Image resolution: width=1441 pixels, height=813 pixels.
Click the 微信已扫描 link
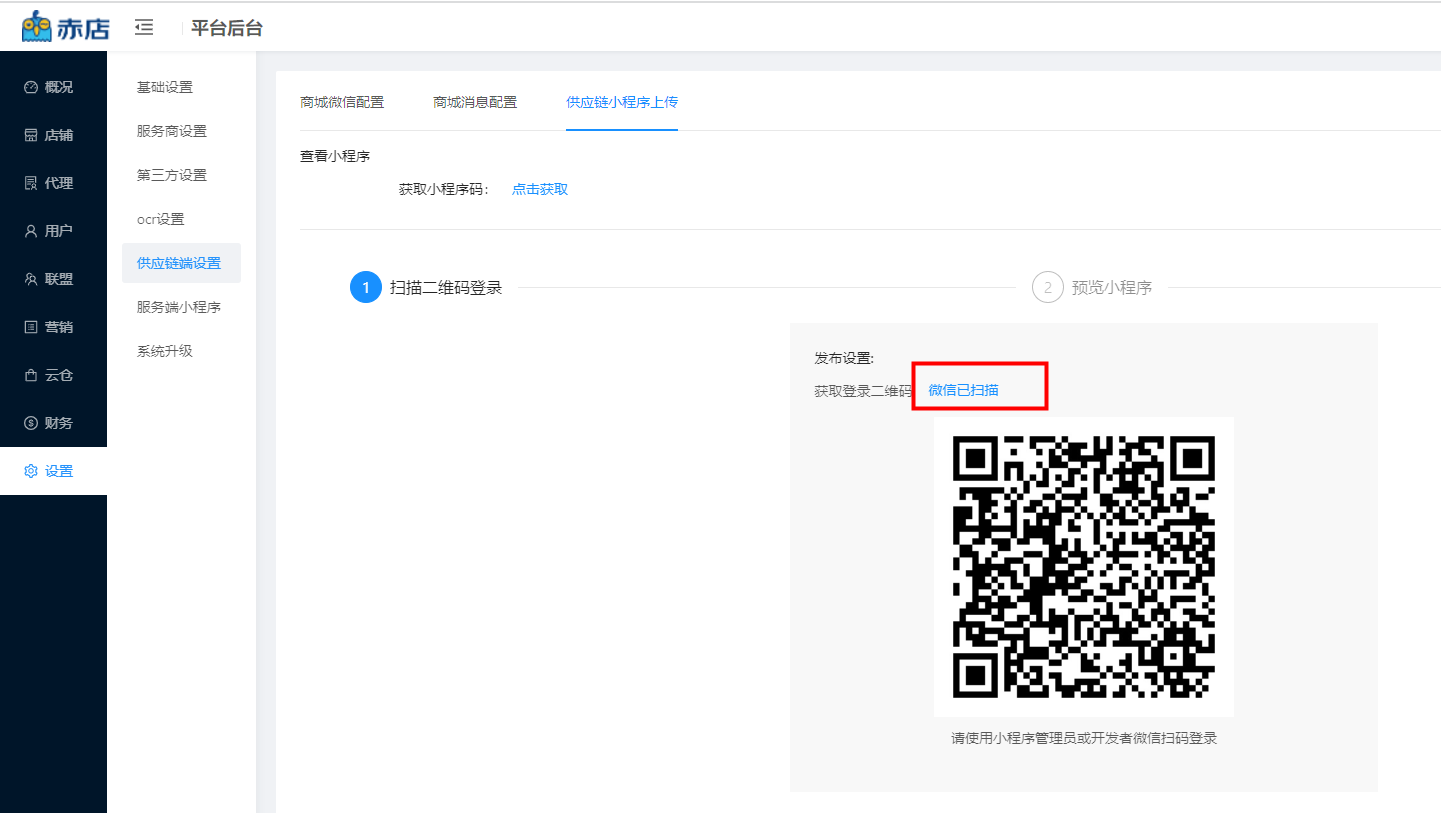963,390
